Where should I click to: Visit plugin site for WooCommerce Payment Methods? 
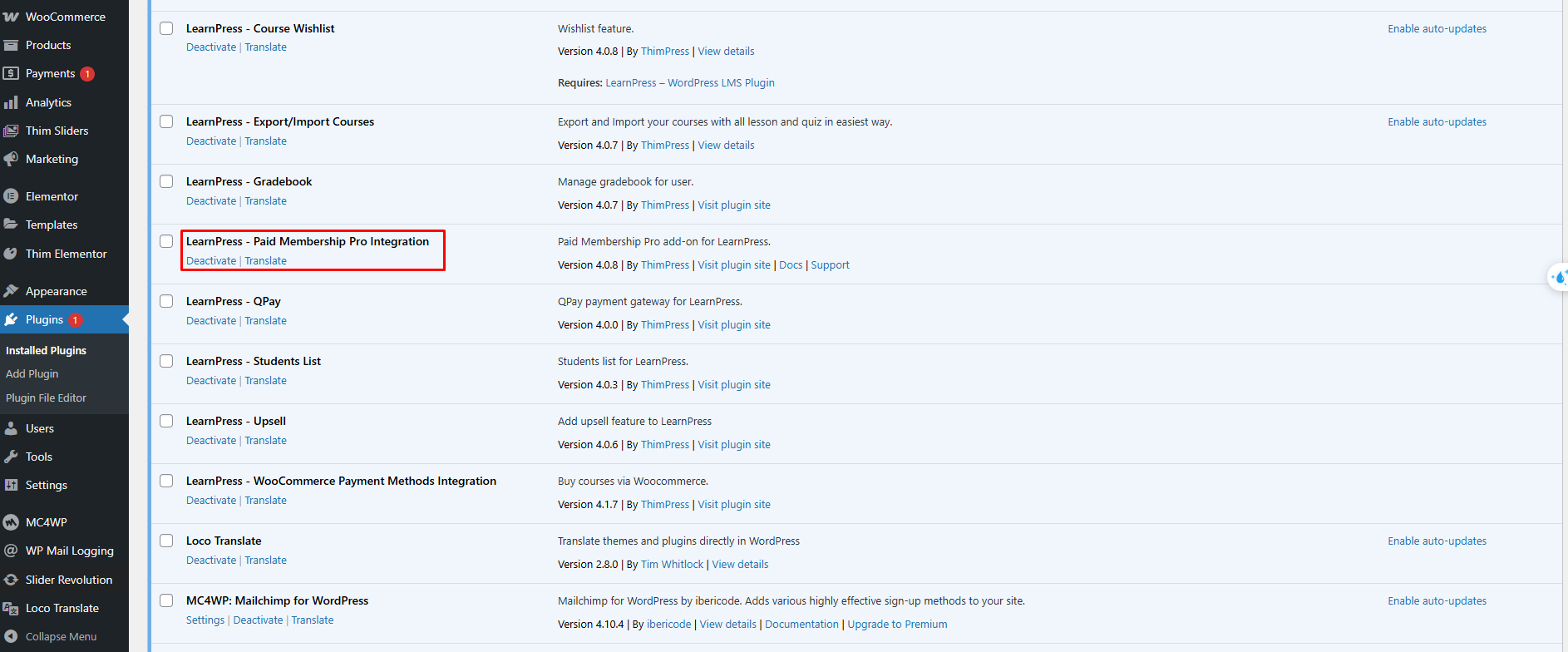tap(734, 504)
